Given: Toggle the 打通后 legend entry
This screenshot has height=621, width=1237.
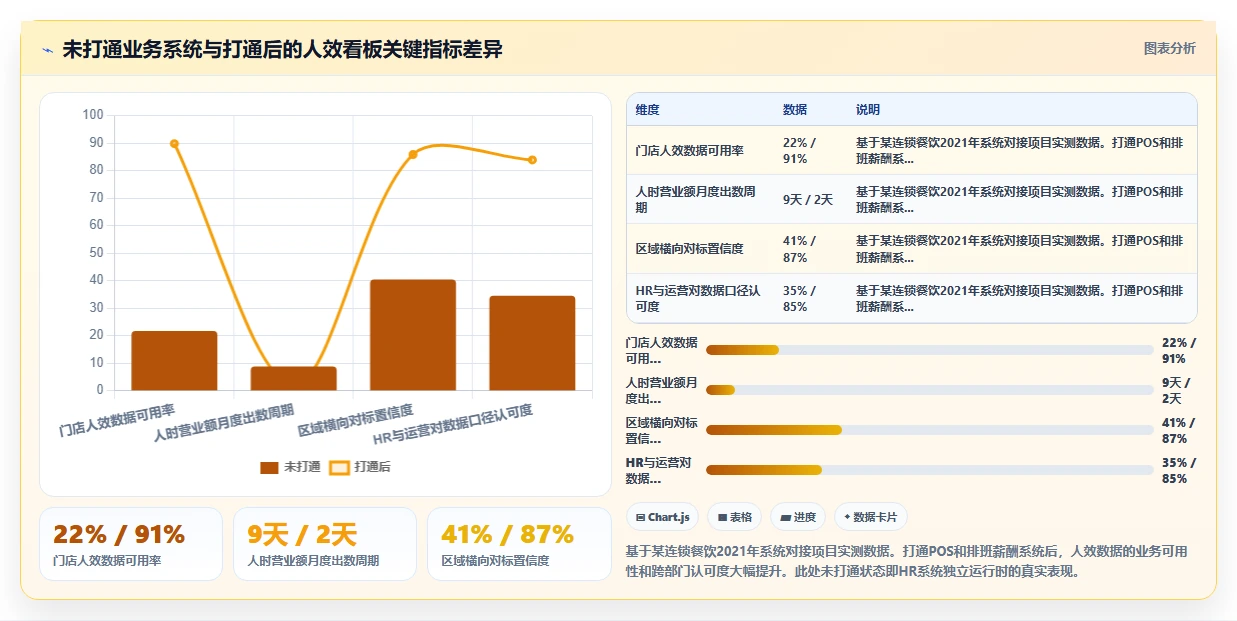Looking at the screenshot, I should (x=360, y=467).
